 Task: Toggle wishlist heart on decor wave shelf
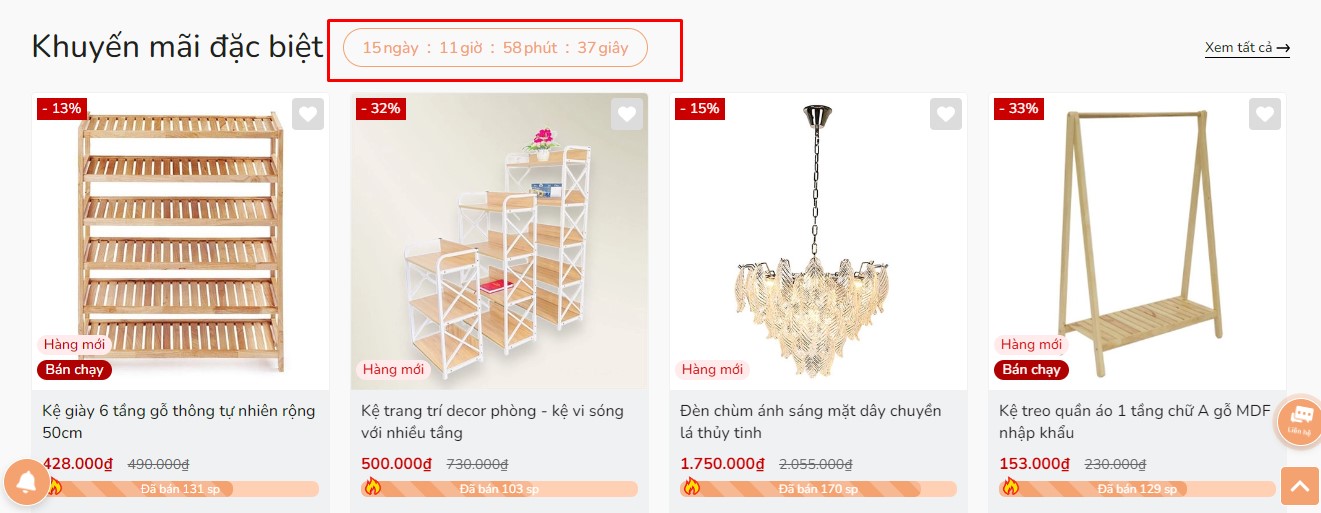[x=627, y=114]
